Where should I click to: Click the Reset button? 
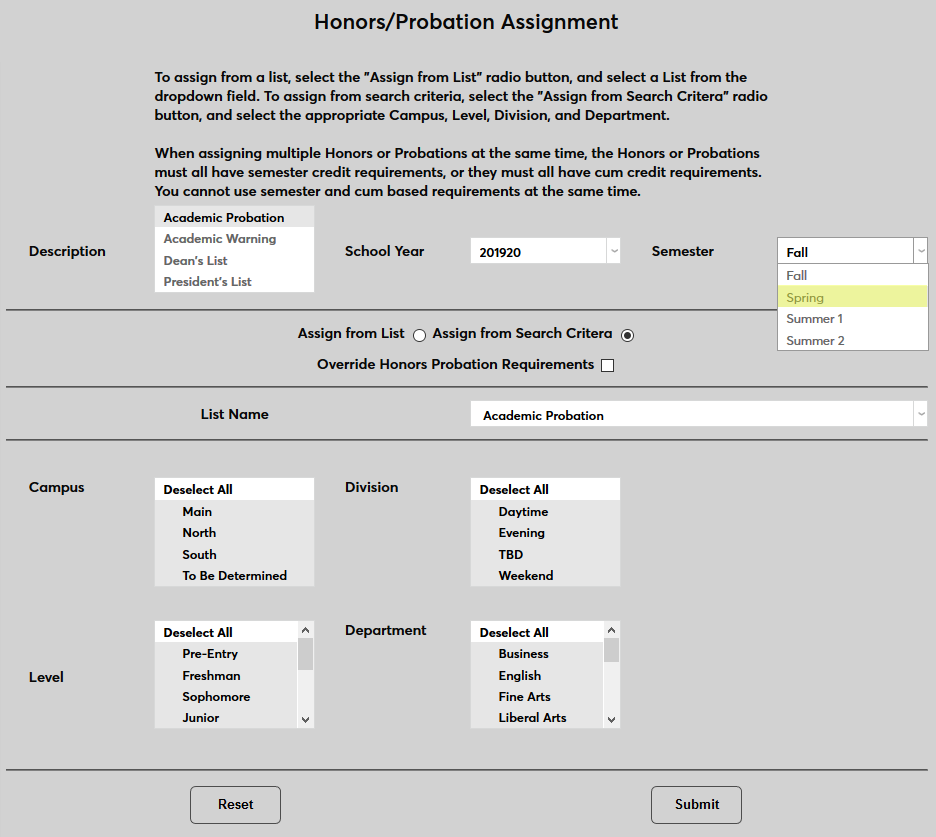[x=235, y=804]
